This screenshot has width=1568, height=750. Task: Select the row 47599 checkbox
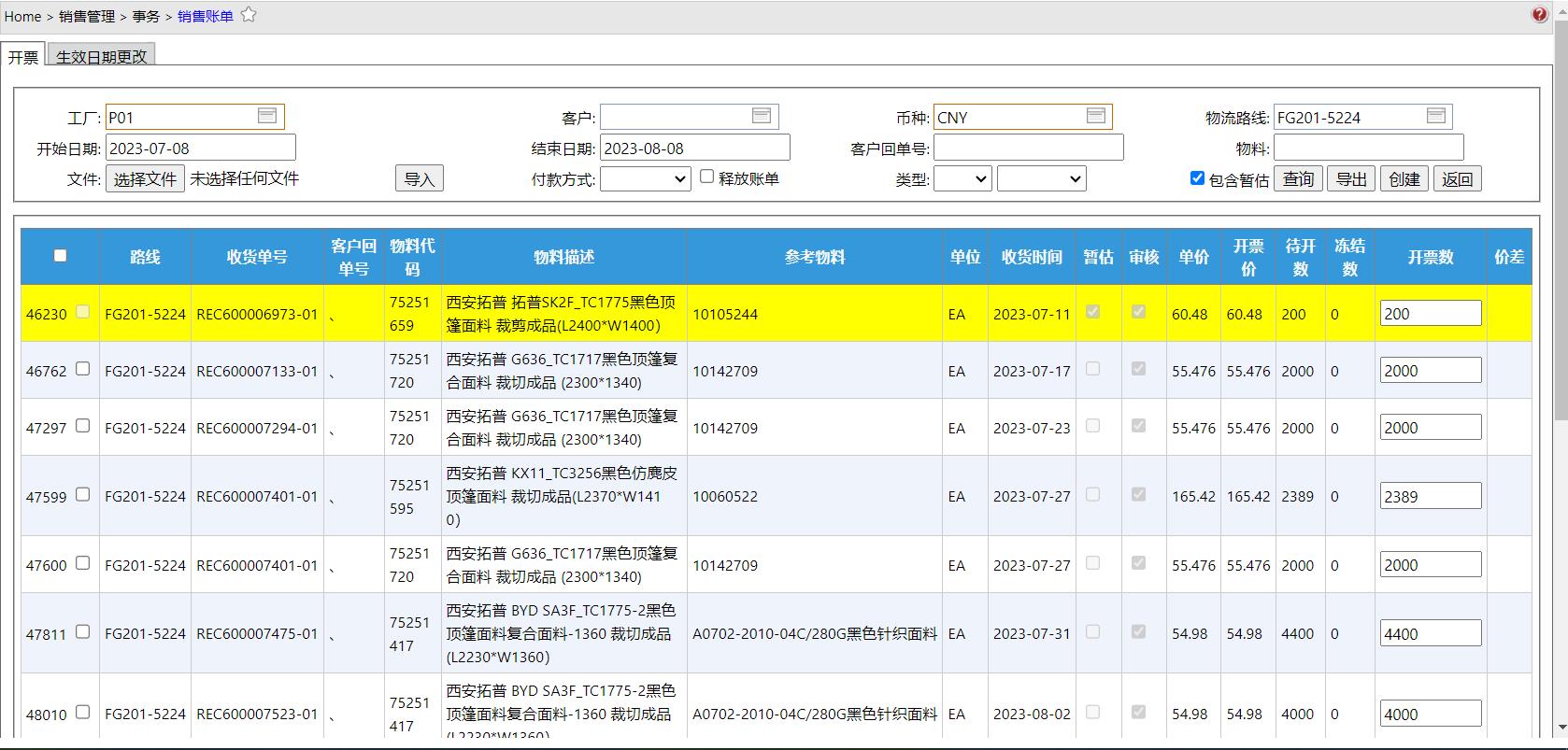click(x=82, y=494)
